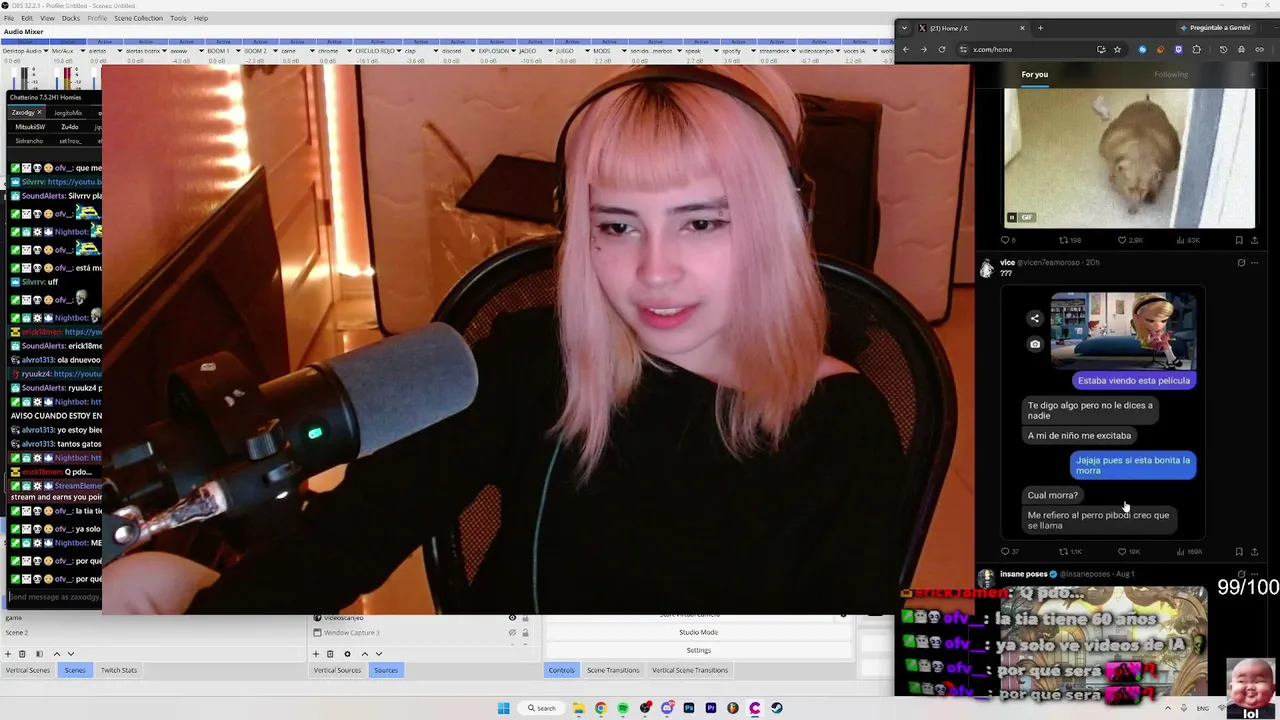Select the Following tab on X
Viewport: 1280px width, 720px height.
[x=1171, y=74]
